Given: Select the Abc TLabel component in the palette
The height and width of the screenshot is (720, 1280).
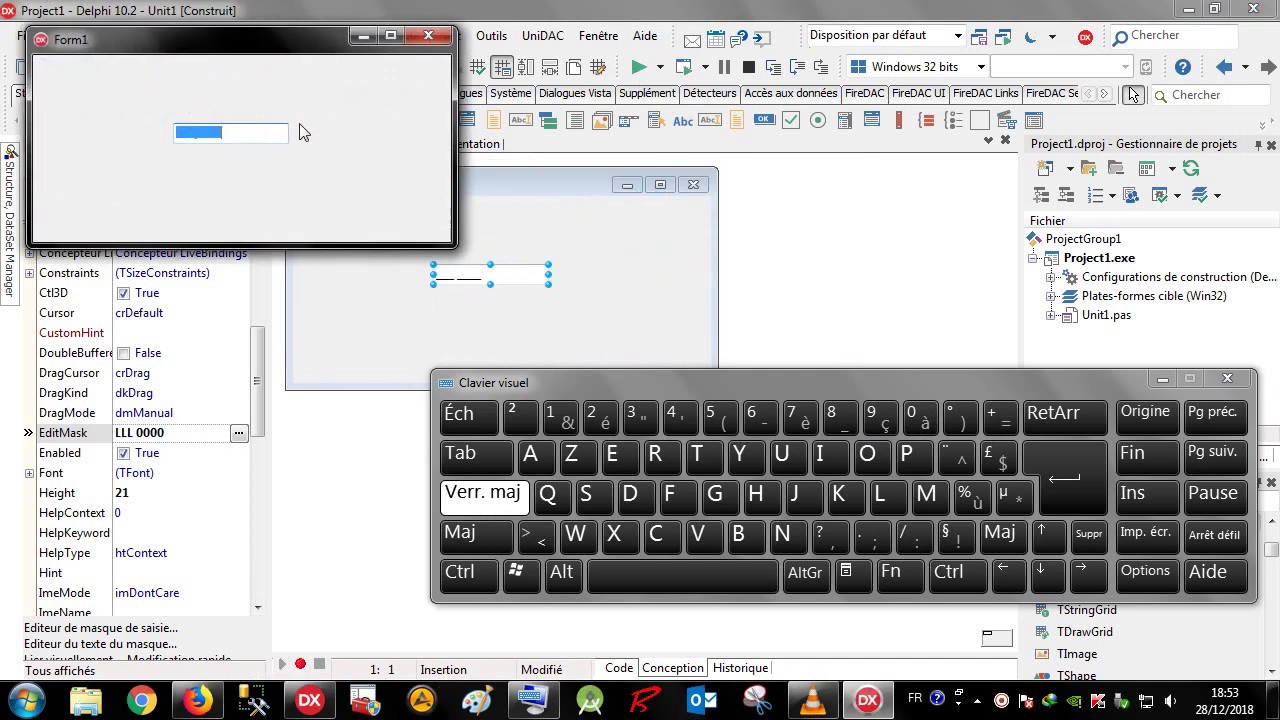Looking at the screenshot, I should click(683, 120).
